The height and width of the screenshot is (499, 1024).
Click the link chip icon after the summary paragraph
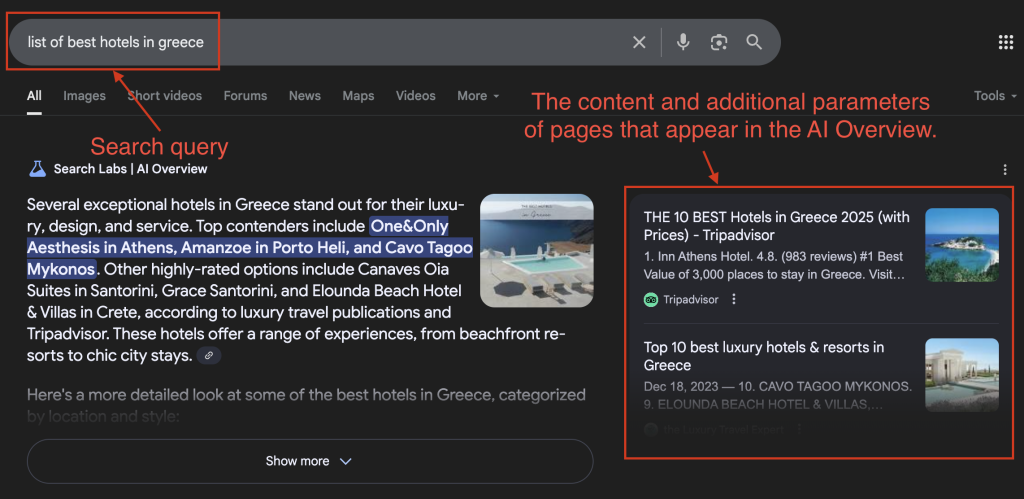(x=209, y=356)
